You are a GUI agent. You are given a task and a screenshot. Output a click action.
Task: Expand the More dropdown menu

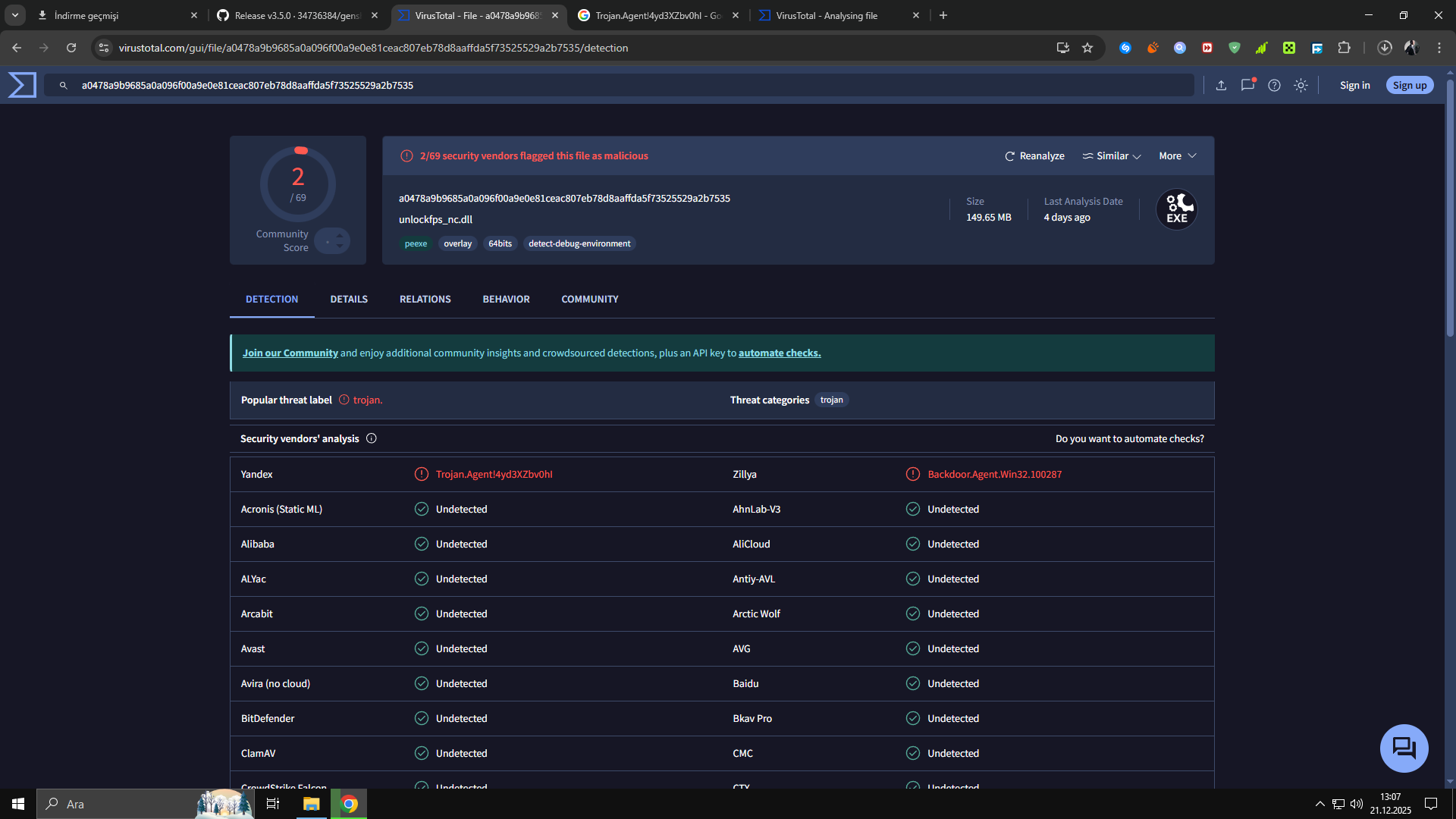[1177, 156]
